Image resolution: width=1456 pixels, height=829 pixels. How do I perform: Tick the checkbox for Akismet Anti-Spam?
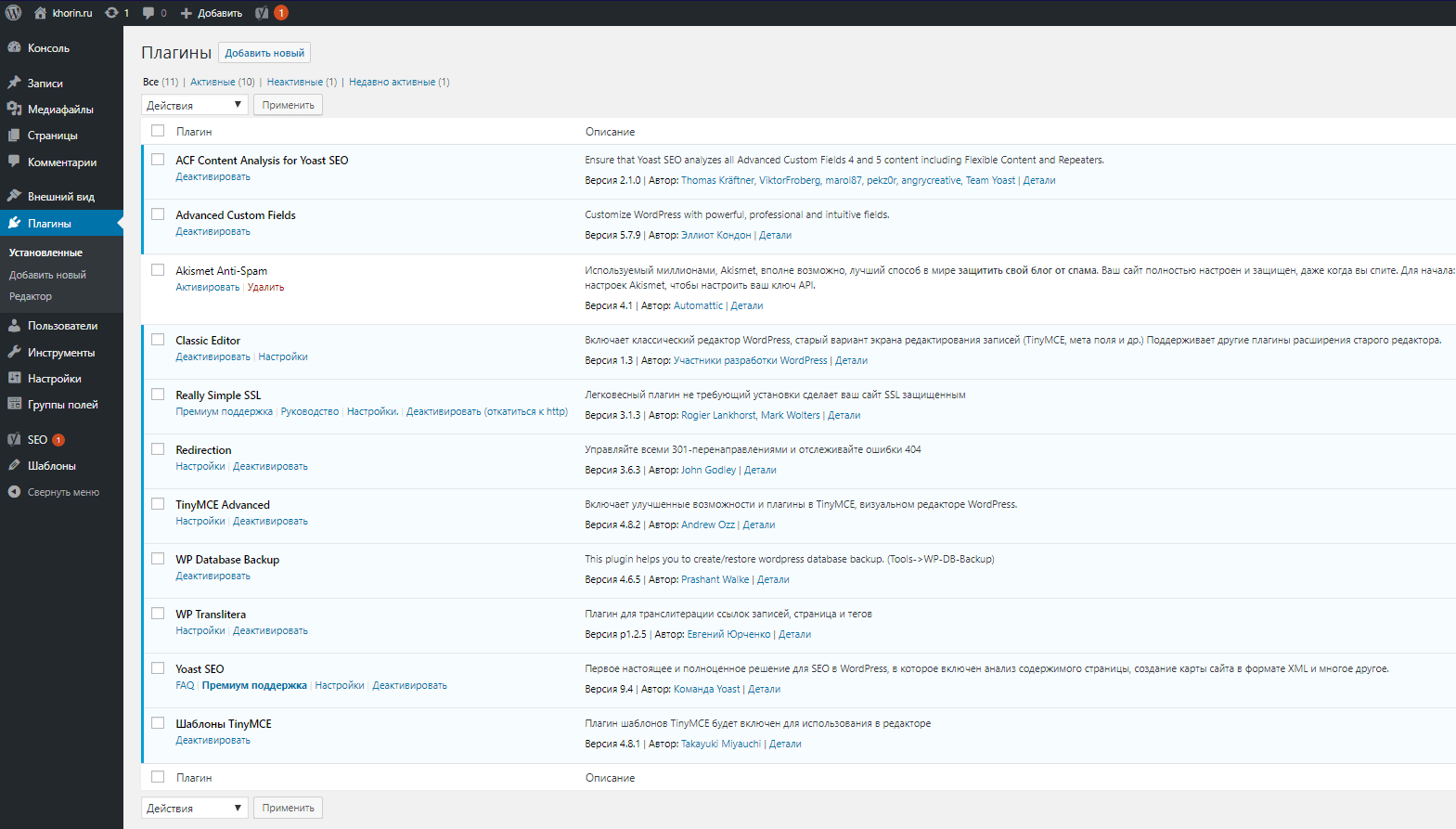click(158, 270)
